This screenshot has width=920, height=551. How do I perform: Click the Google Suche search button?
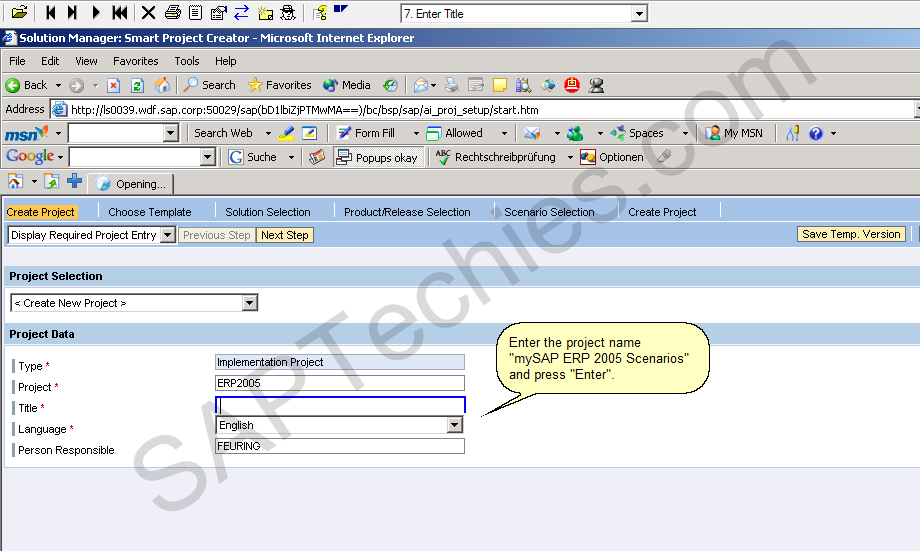[x=253, y=157]
